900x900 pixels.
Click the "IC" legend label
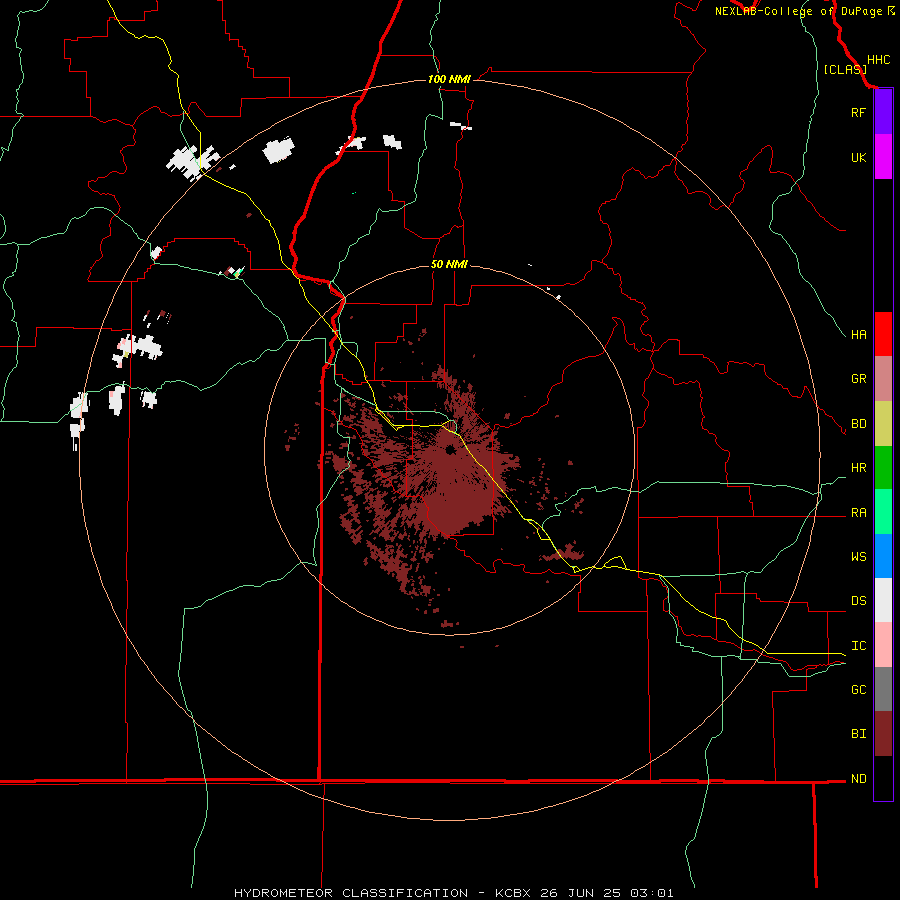pos(859,646)
